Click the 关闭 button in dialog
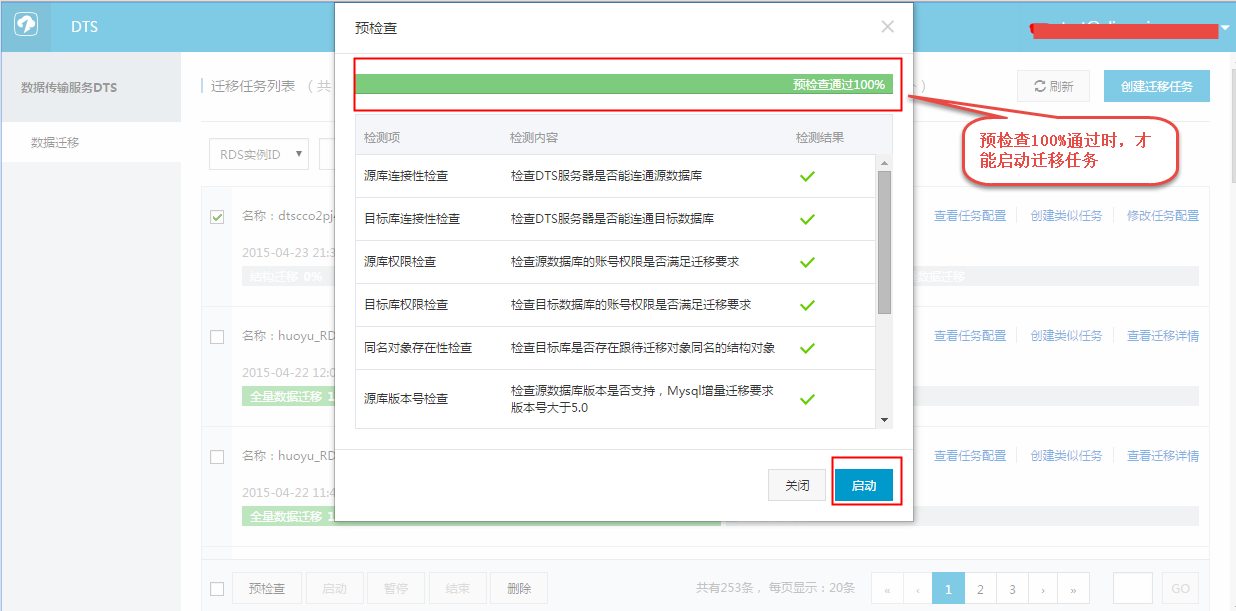 coord(797,486)
